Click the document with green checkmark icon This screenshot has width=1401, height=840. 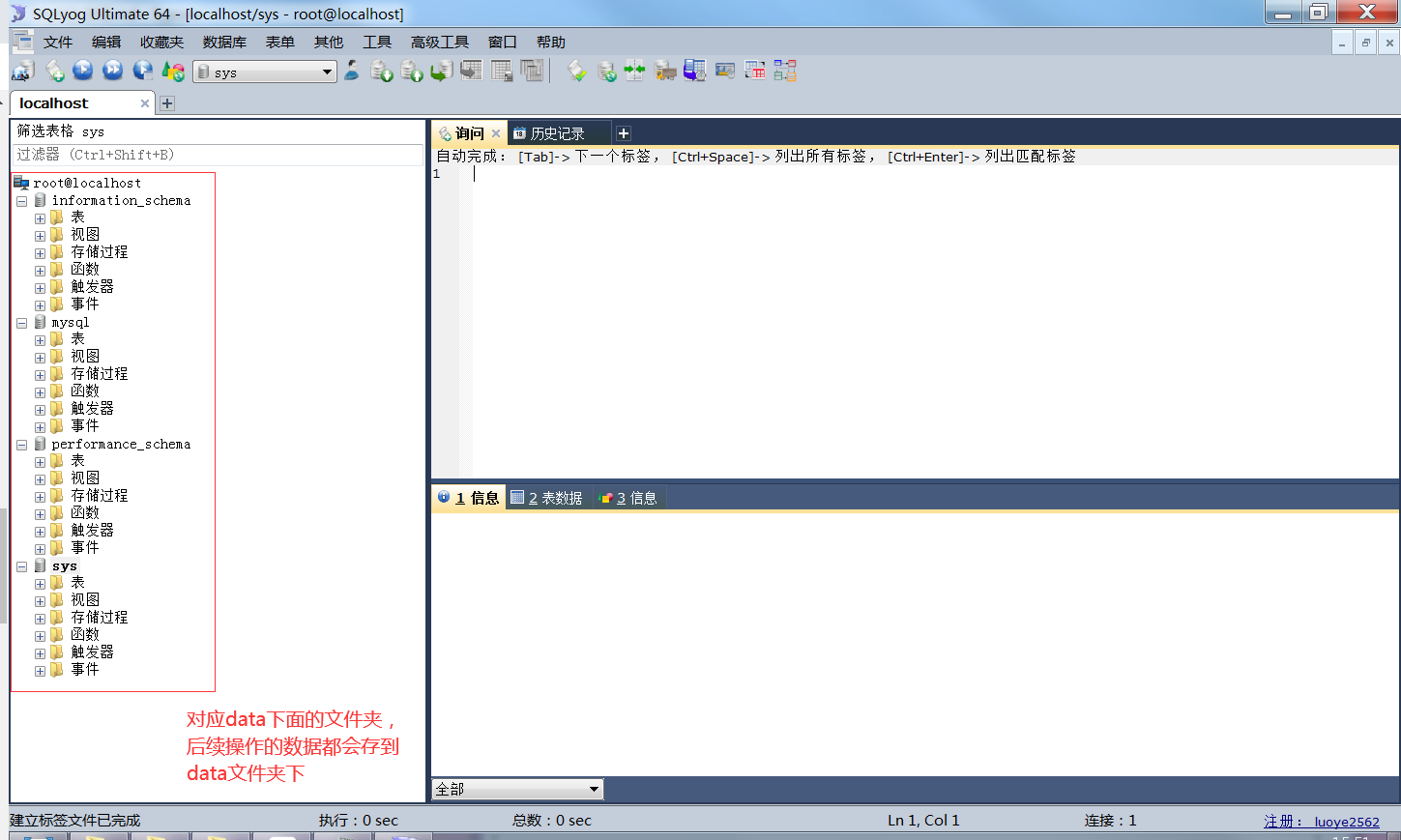click(576, 71)
